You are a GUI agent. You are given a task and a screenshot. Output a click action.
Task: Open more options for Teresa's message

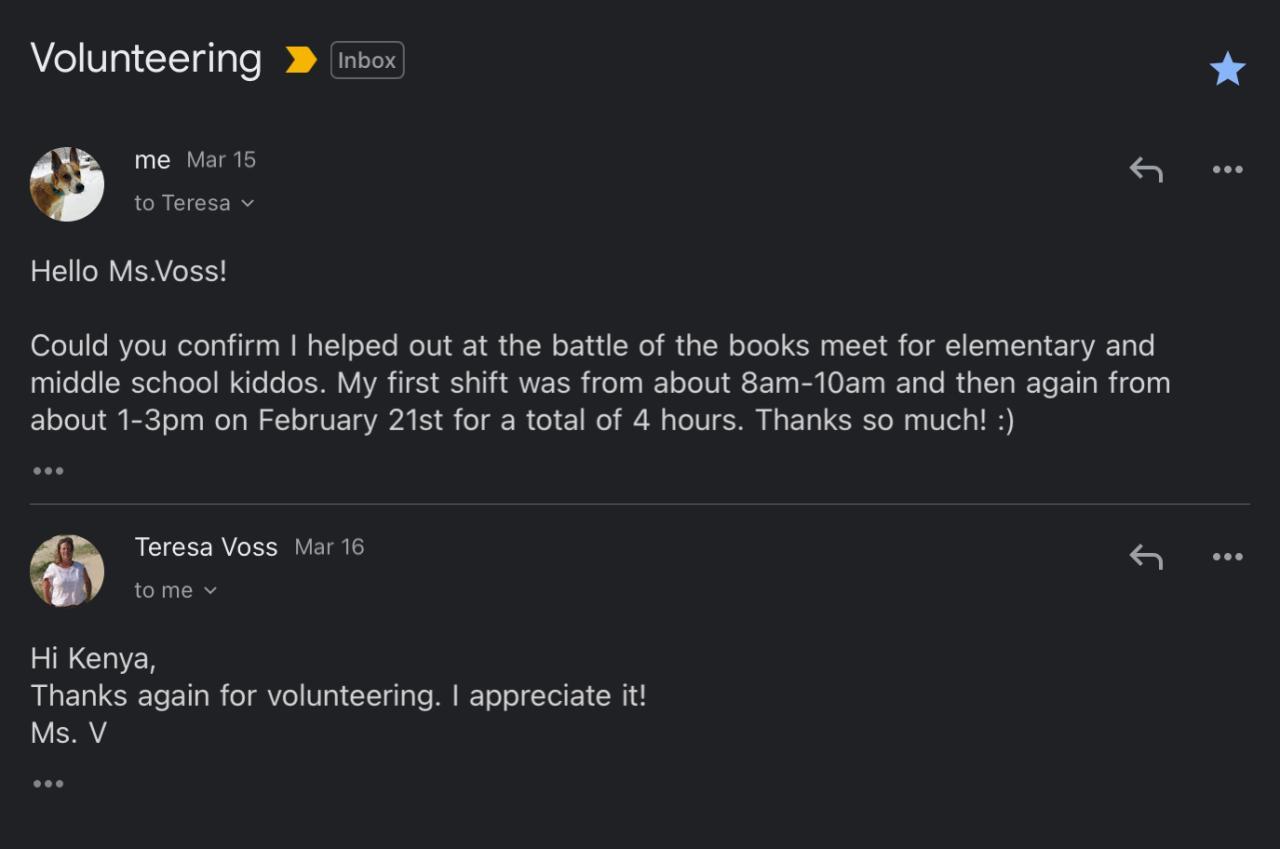coord(1227,557)
